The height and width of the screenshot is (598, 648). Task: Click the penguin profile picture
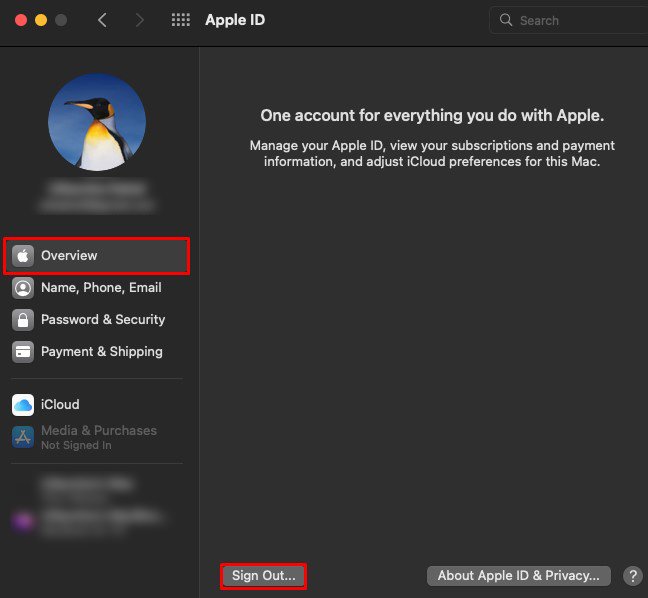(x=97, y=122)
